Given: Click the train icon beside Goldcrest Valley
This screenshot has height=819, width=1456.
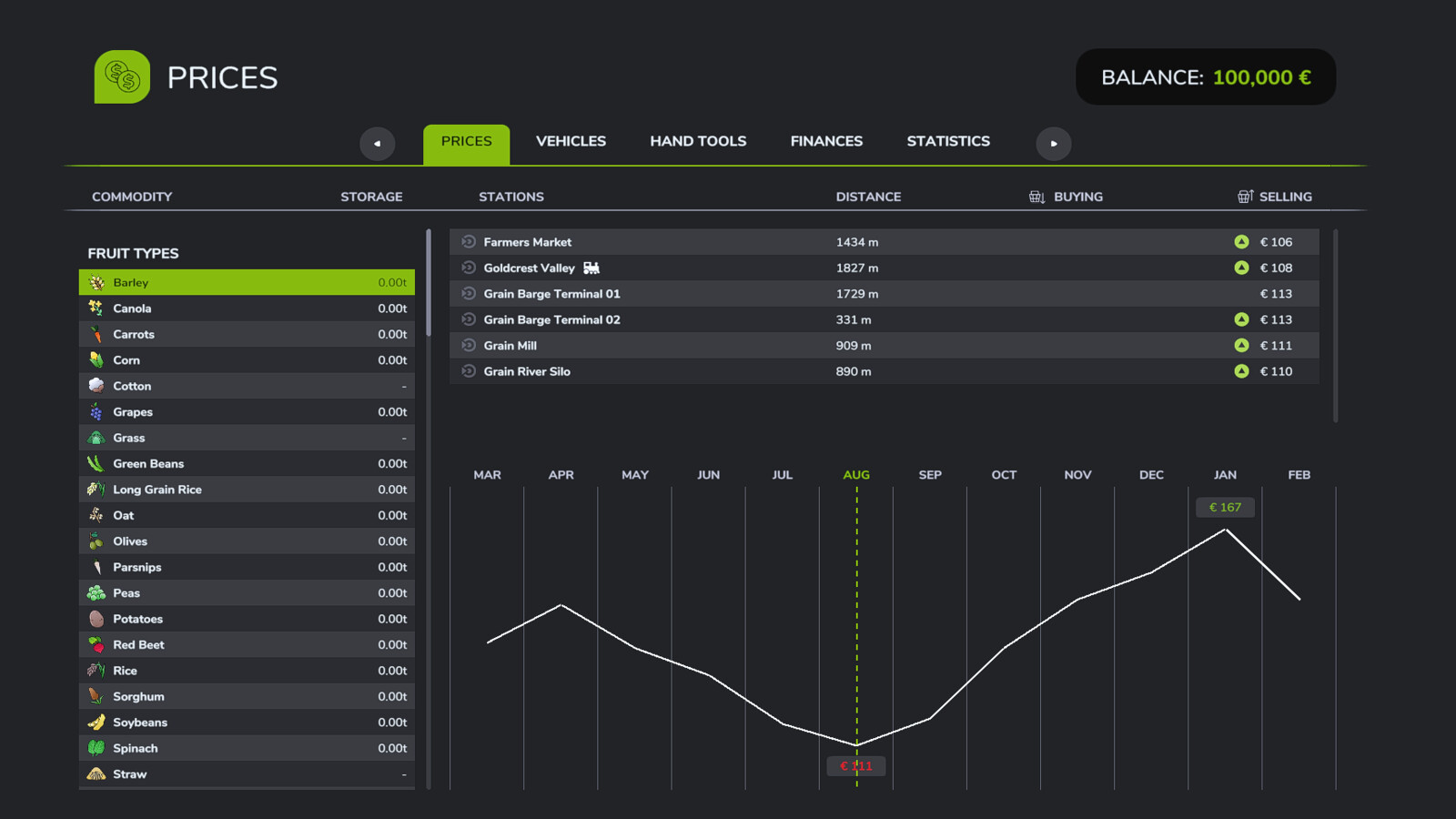Looking at the screenshot, I should click(x=591, y=268).
